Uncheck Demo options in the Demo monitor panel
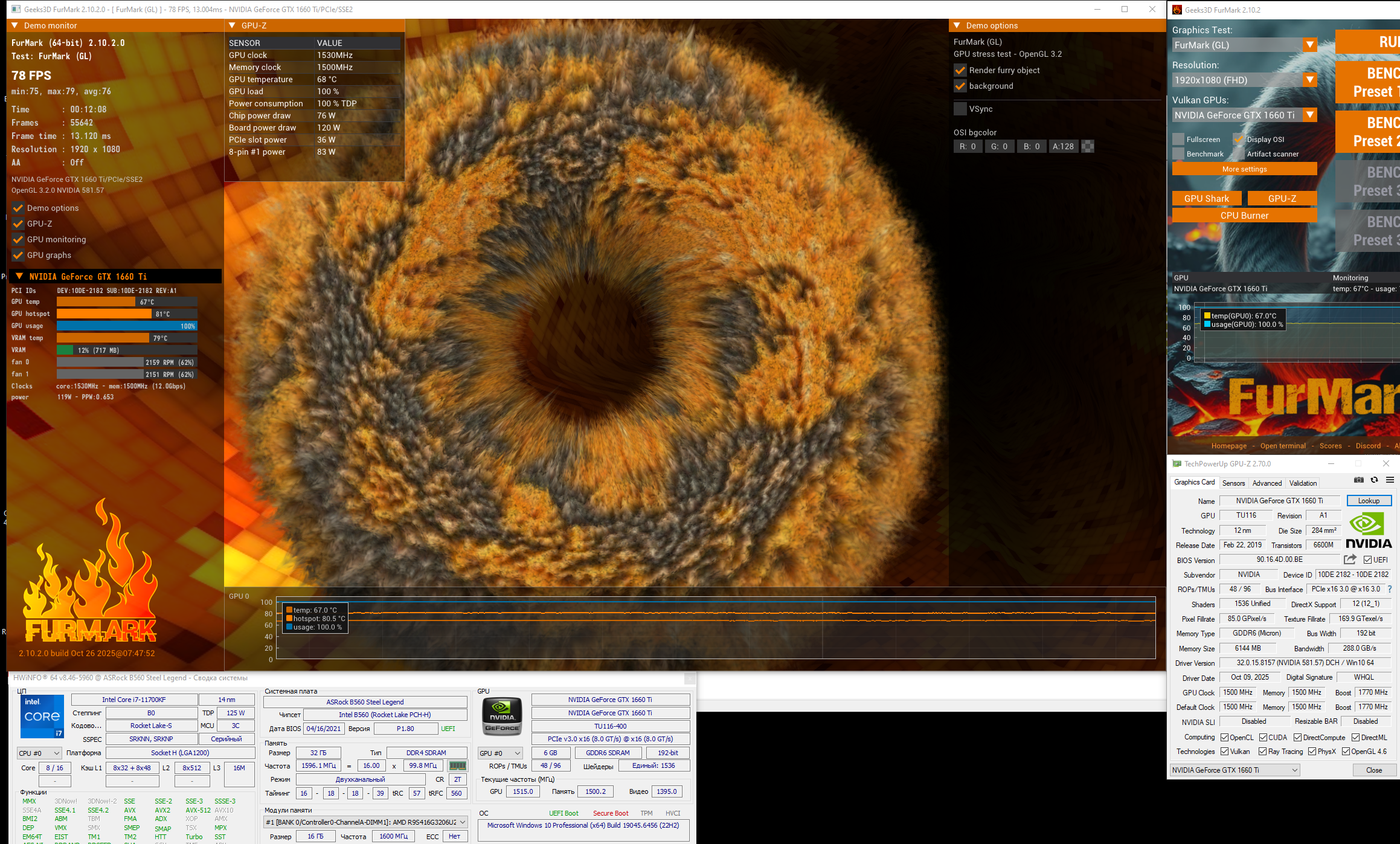This screenshot has height=844, width=1400. (18, 208)
